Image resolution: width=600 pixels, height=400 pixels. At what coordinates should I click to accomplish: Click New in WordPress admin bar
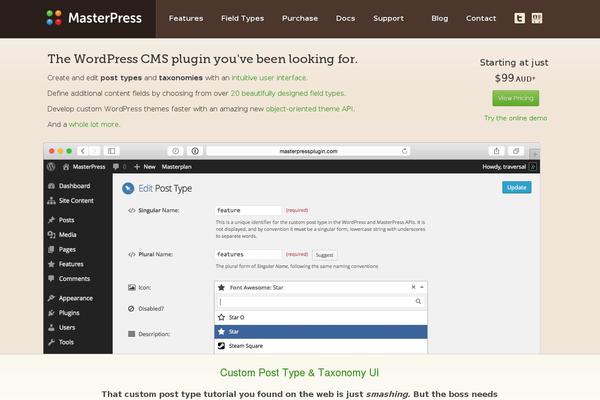[145, 167]
